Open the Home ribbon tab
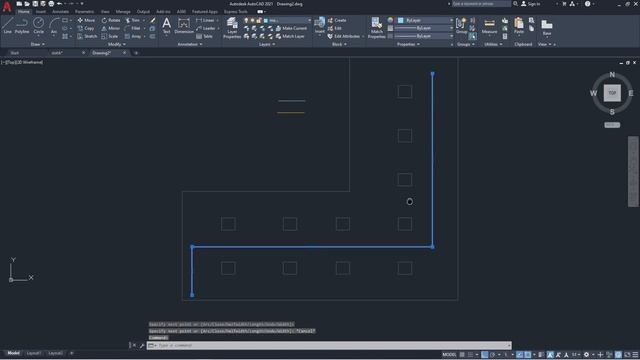640x360 pixels. tap(24, 12)
